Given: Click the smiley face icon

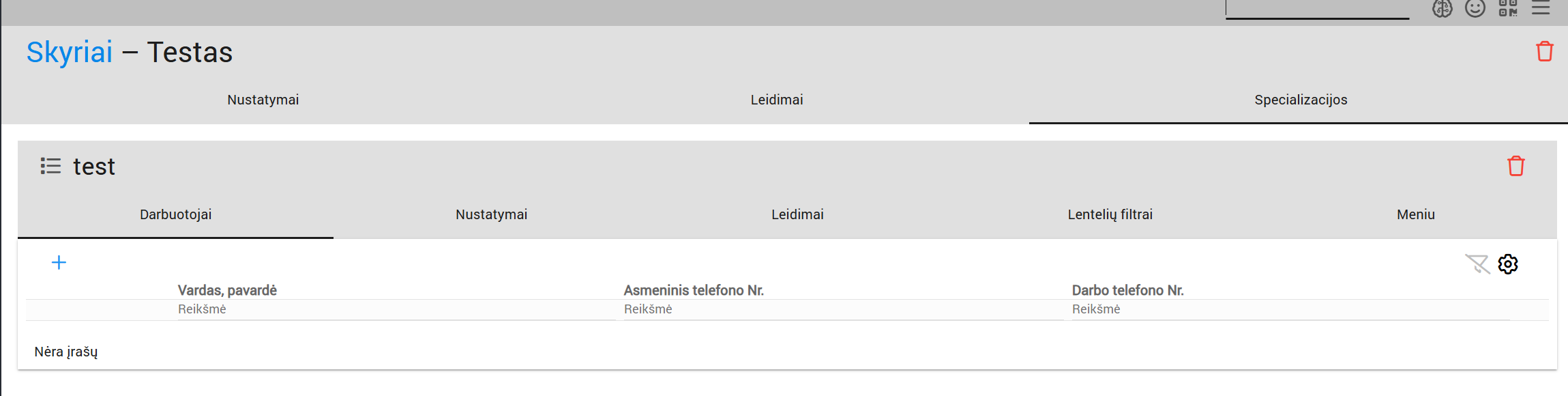Looking at the screenshot, I should click(x=1475, y=8).
